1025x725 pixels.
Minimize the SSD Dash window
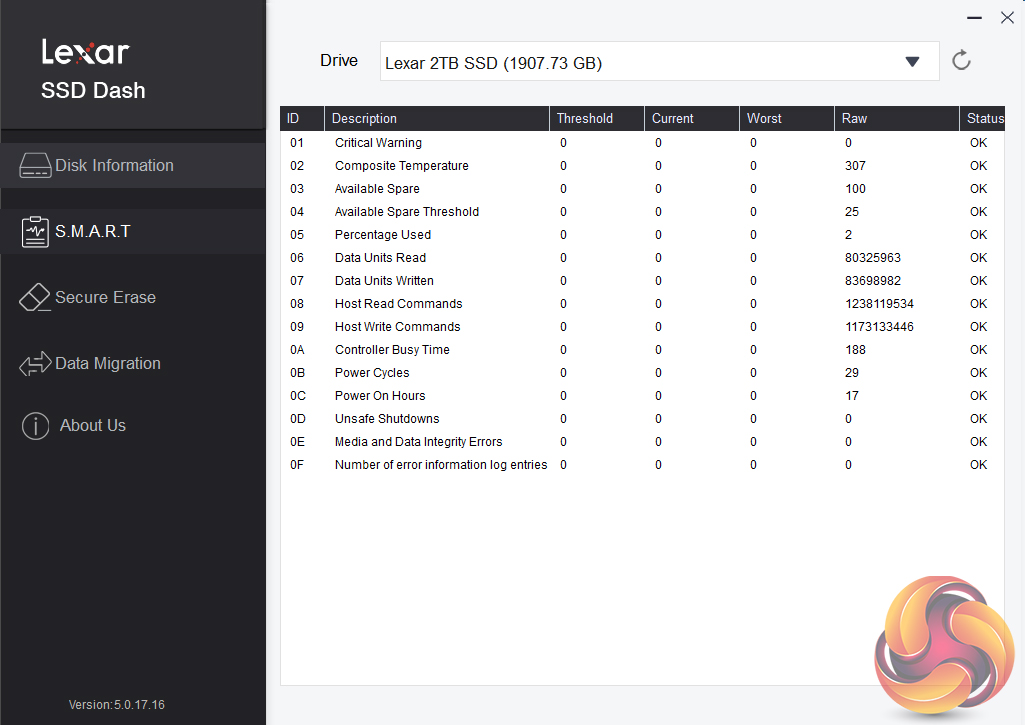point(974,18)
